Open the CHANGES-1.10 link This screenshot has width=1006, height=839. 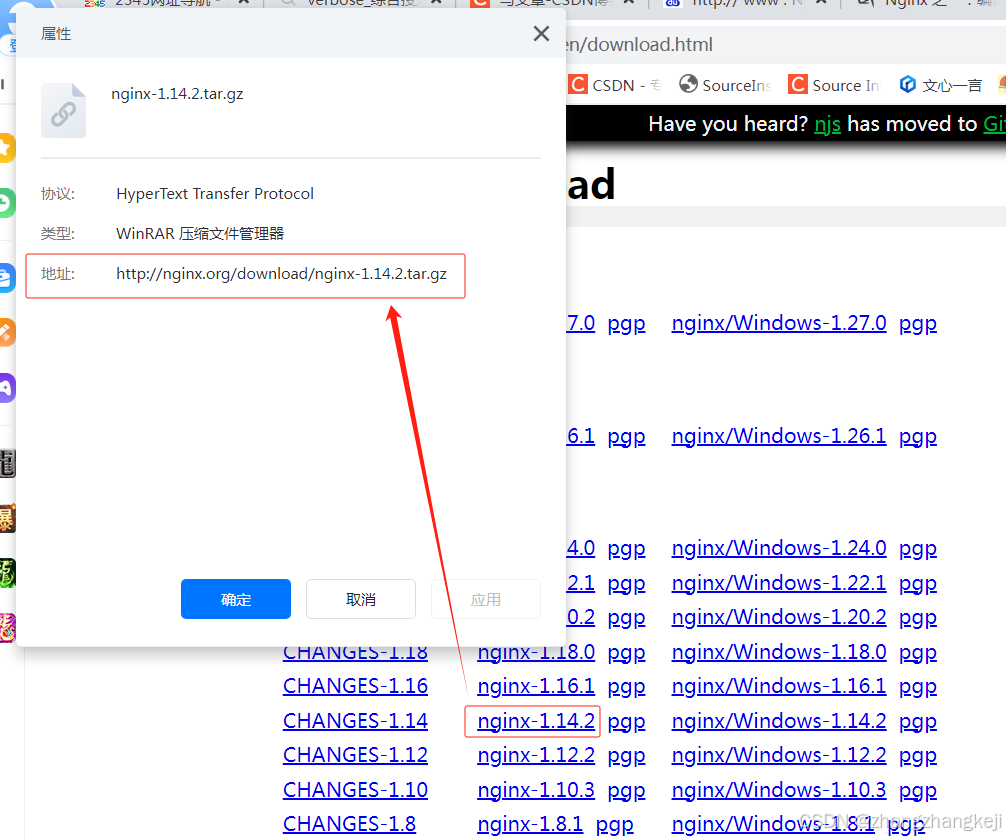[355, 790]
